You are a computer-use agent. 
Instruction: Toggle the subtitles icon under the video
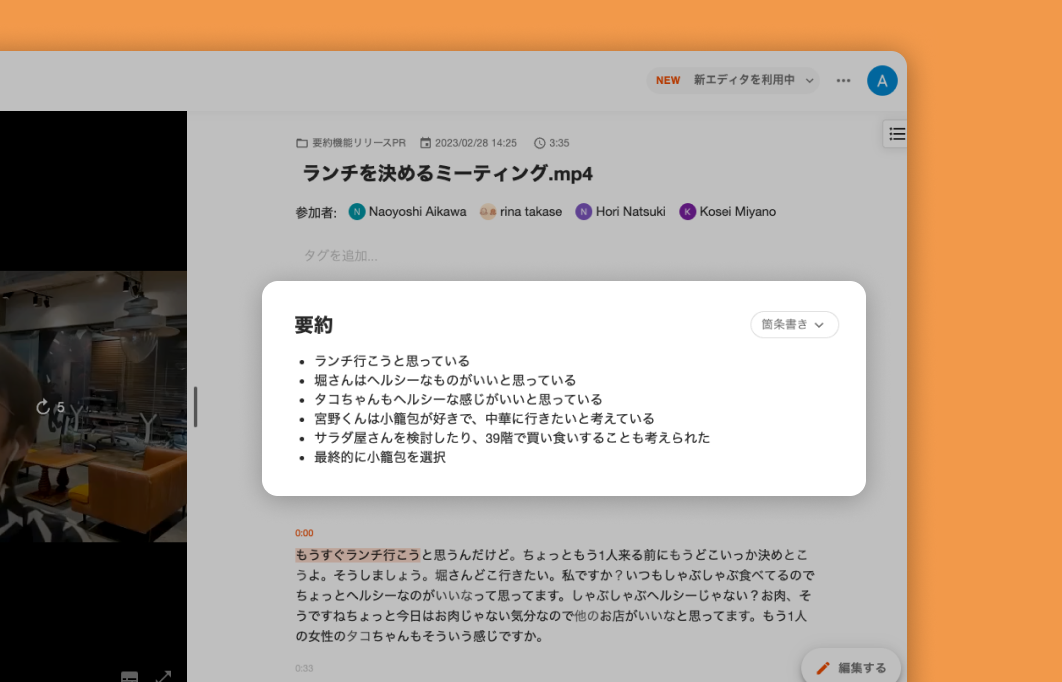click(x=130, y=677)
